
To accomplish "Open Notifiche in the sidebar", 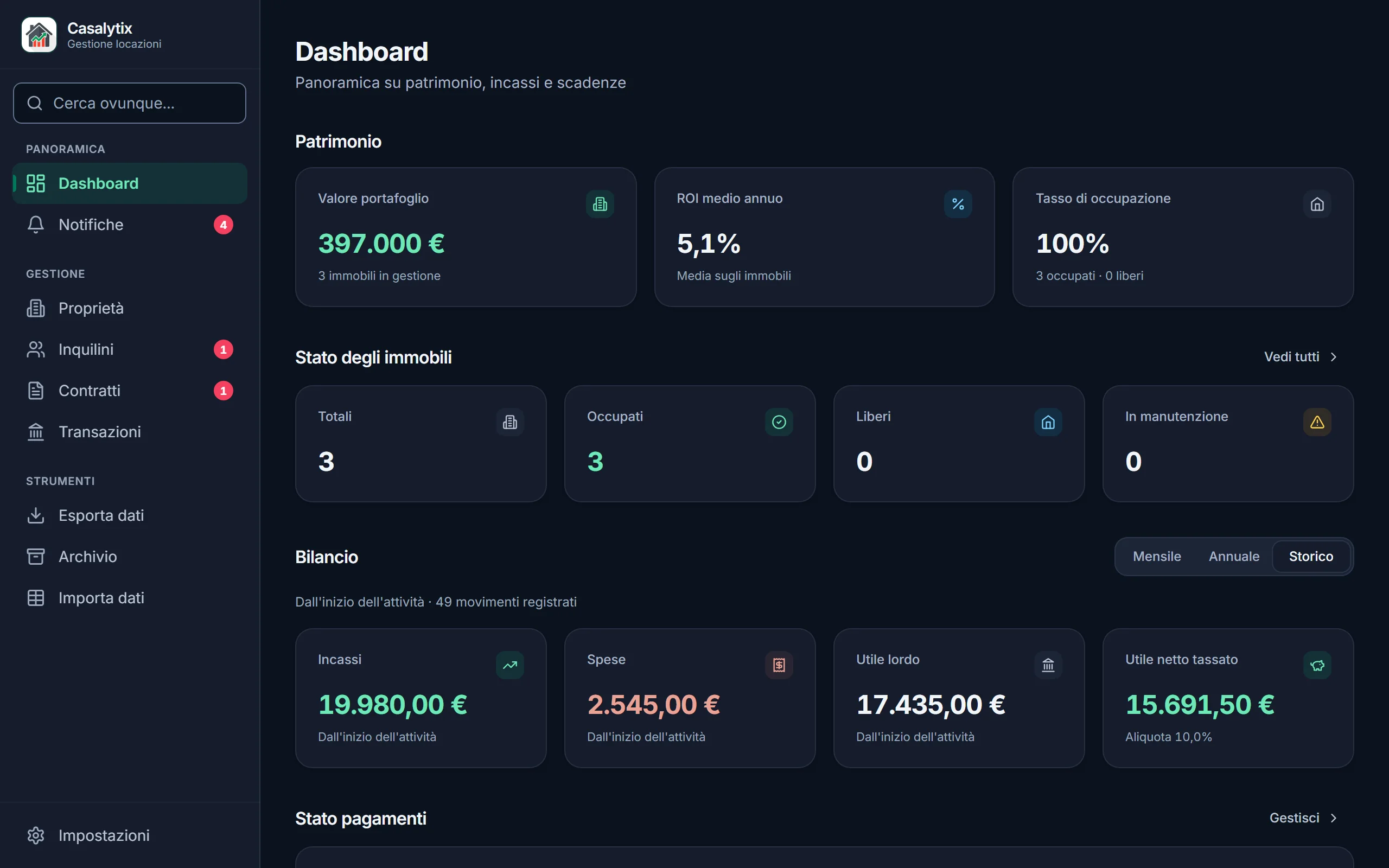I will tap(130, 225).
